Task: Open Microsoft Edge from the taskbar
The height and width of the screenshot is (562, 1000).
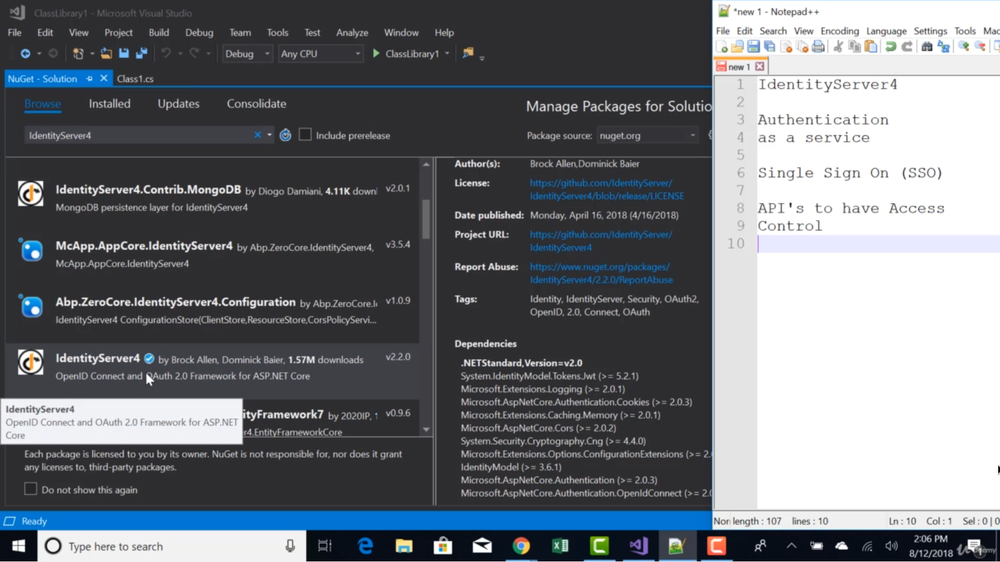Action: tap(365, 546)
